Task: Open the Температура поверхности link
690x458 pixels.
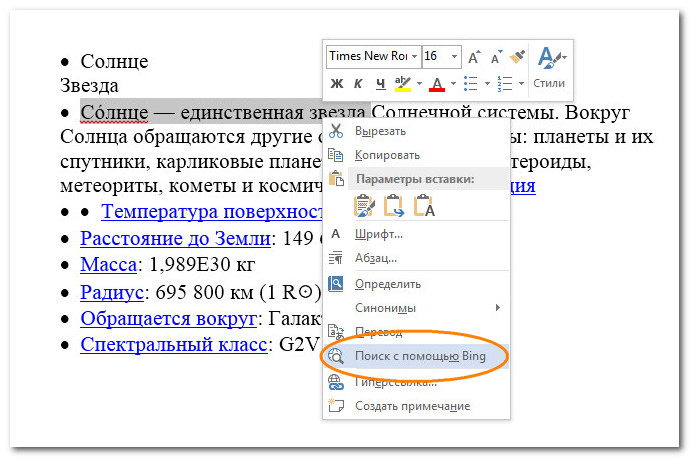Action: click(x=212, y=212)
